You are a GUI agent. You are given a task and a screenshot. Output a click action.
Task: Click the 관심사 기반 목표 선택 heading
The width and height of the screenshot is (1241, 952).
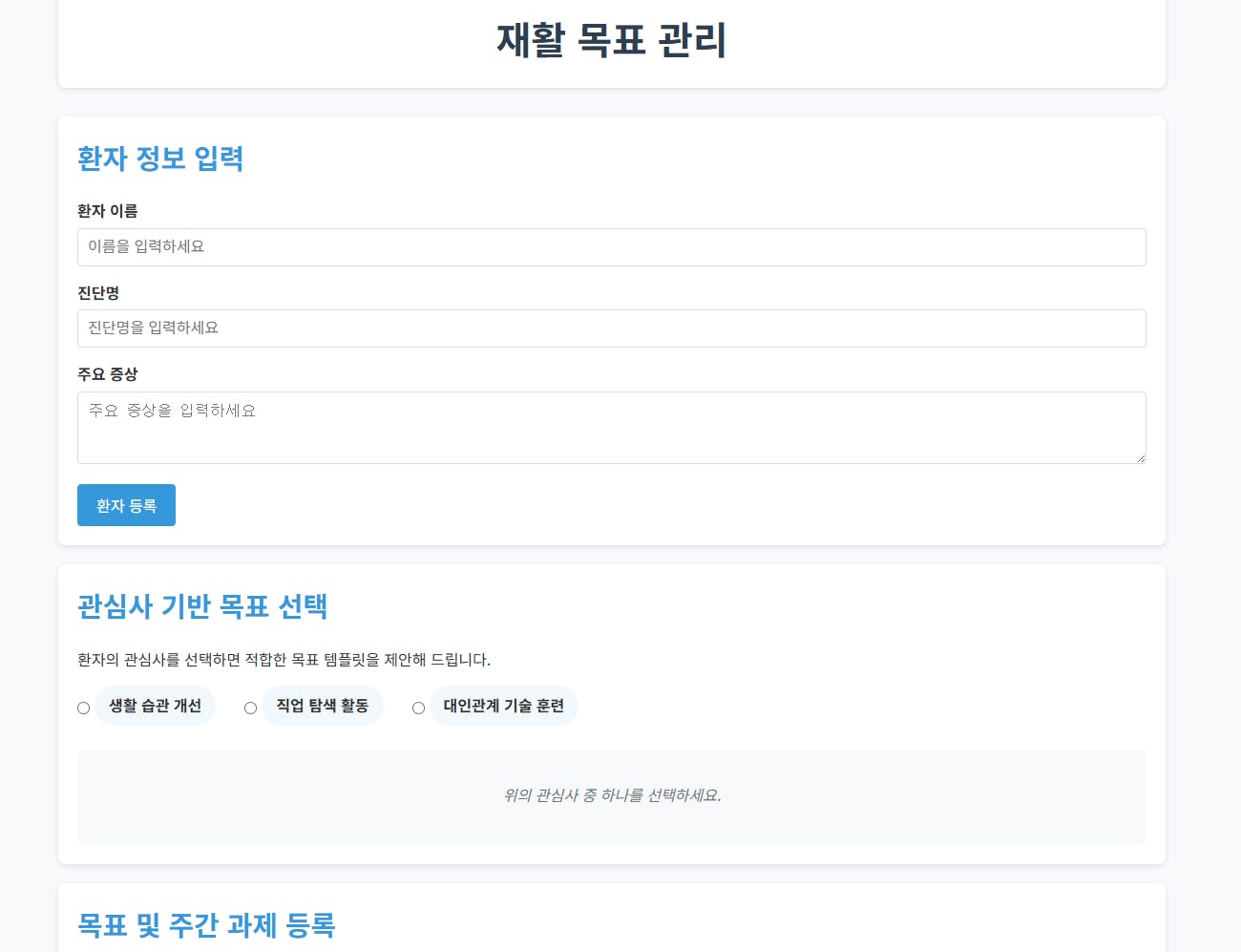point(202,606)
